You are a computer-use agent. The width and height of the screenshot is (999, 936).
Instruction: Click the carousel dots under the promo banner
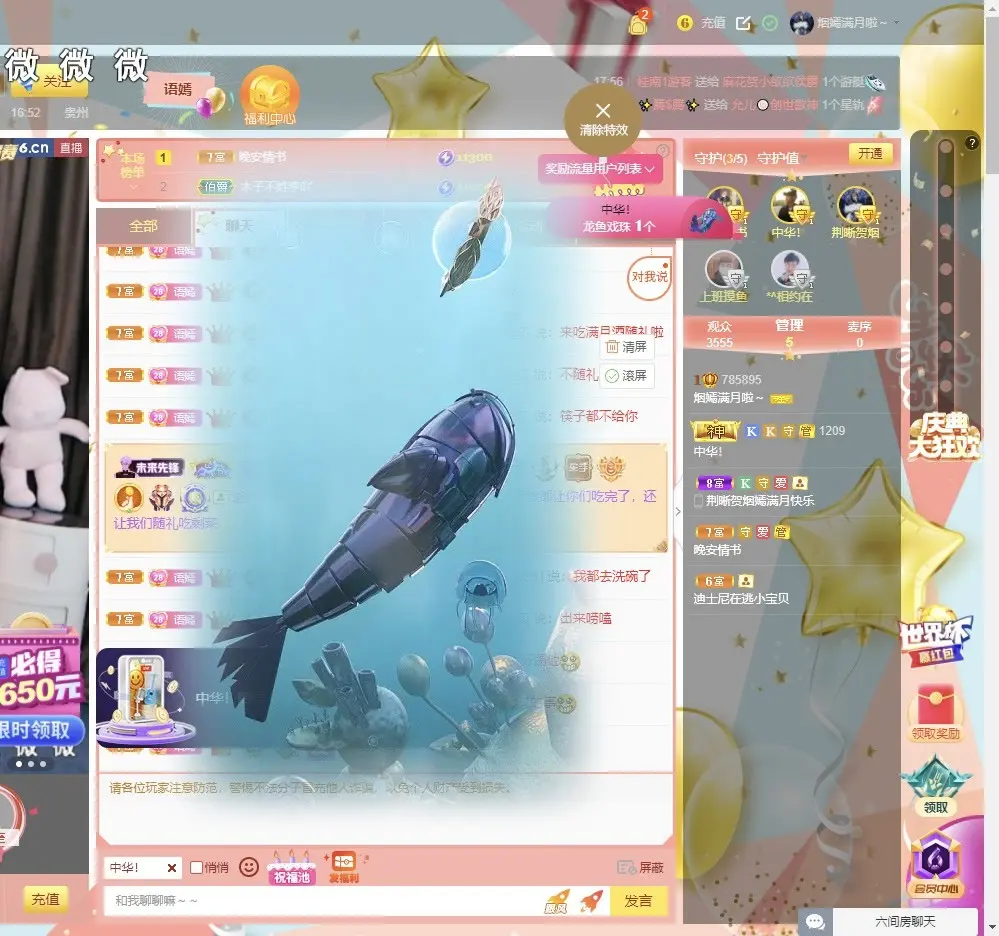31,763
